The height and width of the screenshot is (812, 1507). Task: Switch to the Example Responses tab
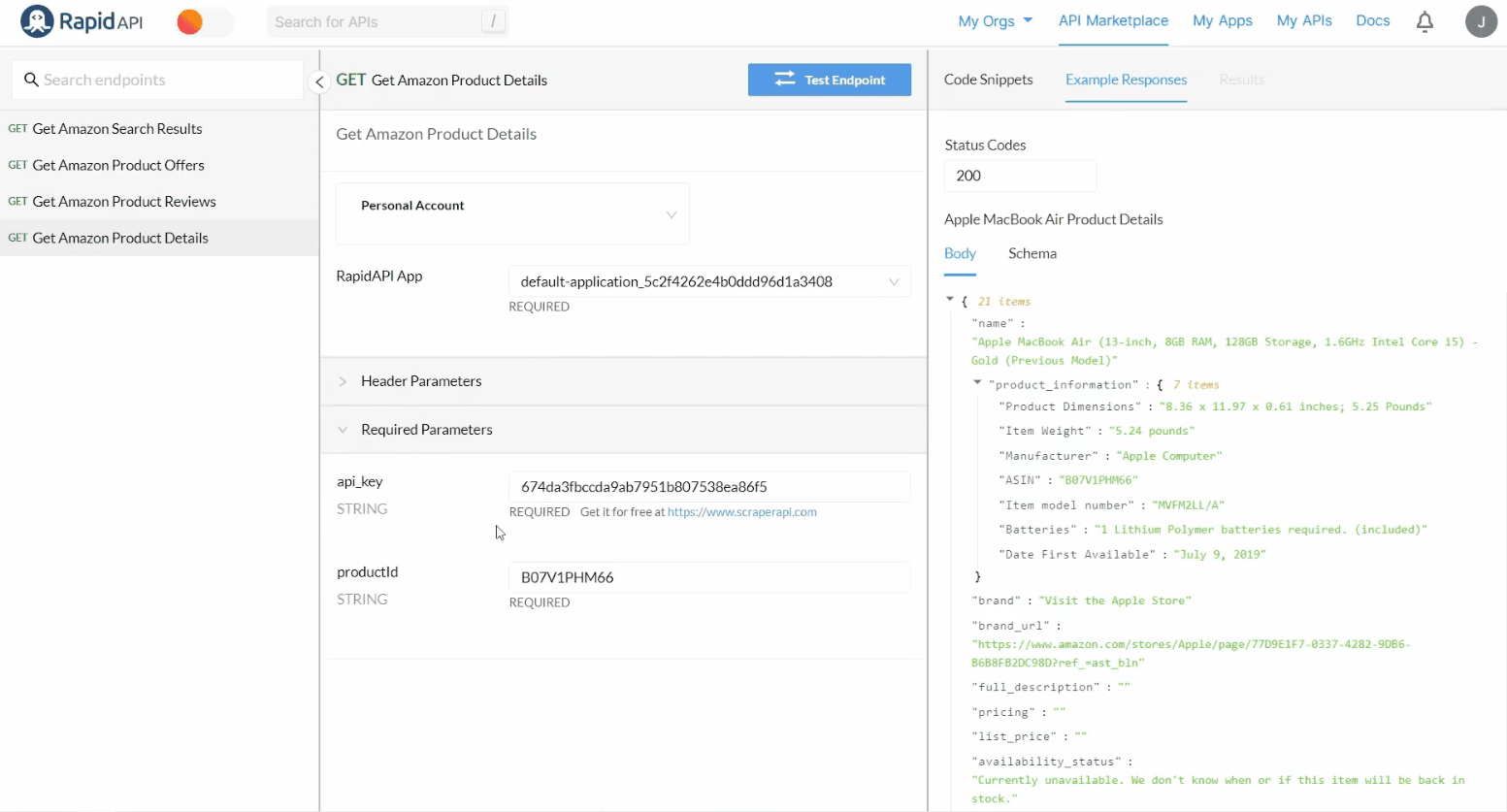click(1126, 80)
